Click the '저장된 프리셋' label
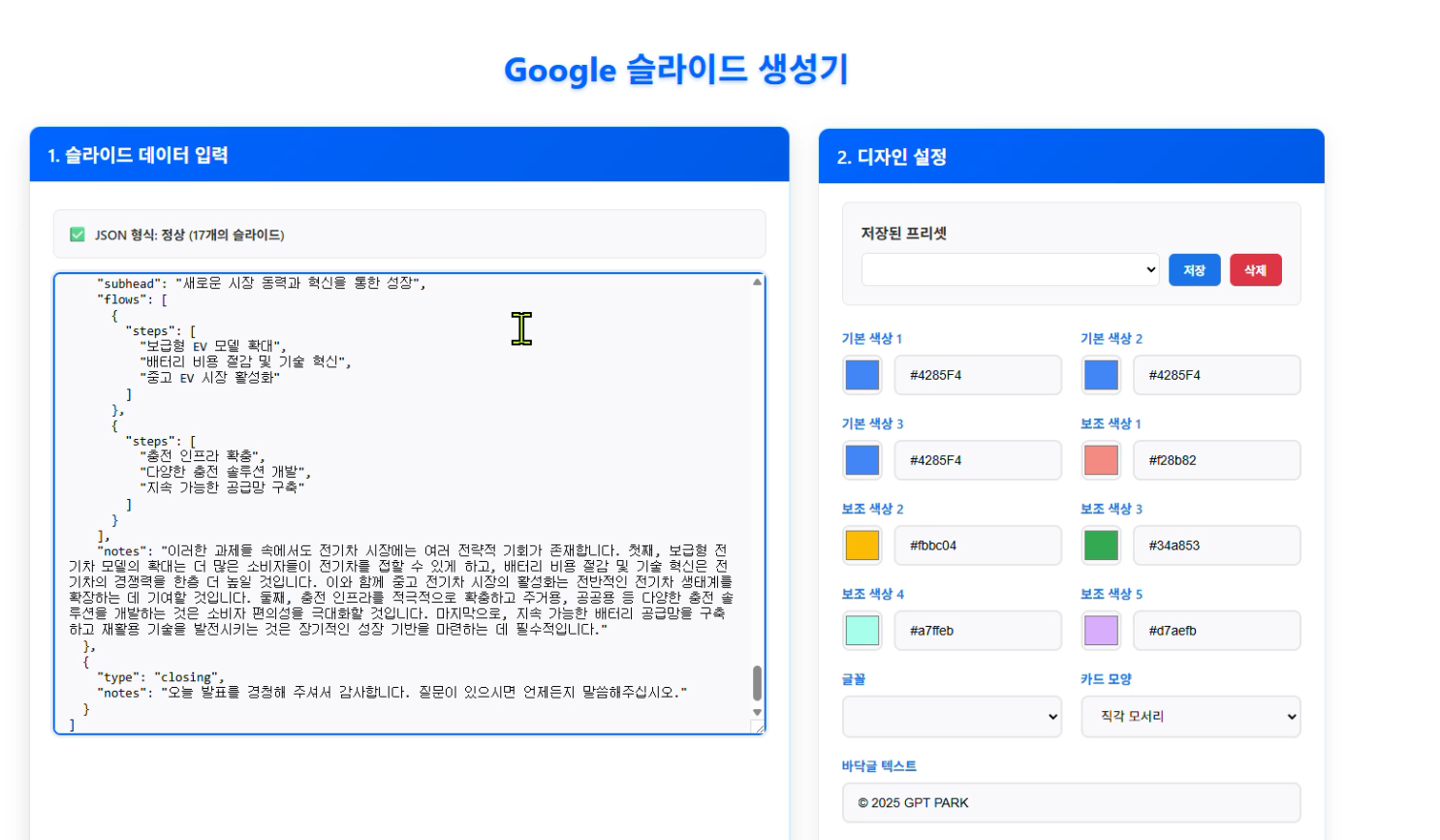 (x=904, y=233)
